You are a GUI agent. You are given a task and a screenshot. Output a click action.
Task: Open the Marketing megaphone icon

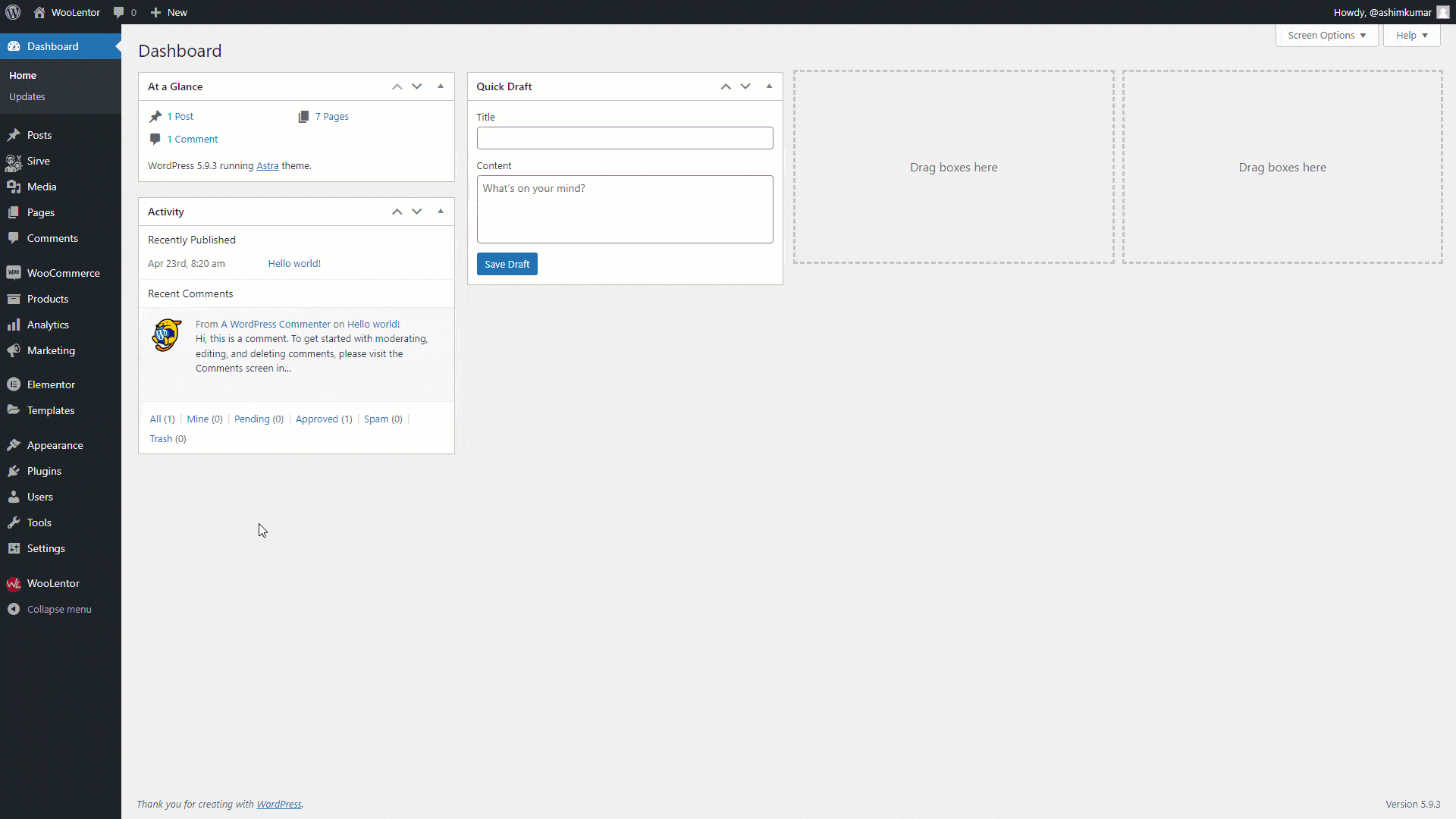(14, 350)
